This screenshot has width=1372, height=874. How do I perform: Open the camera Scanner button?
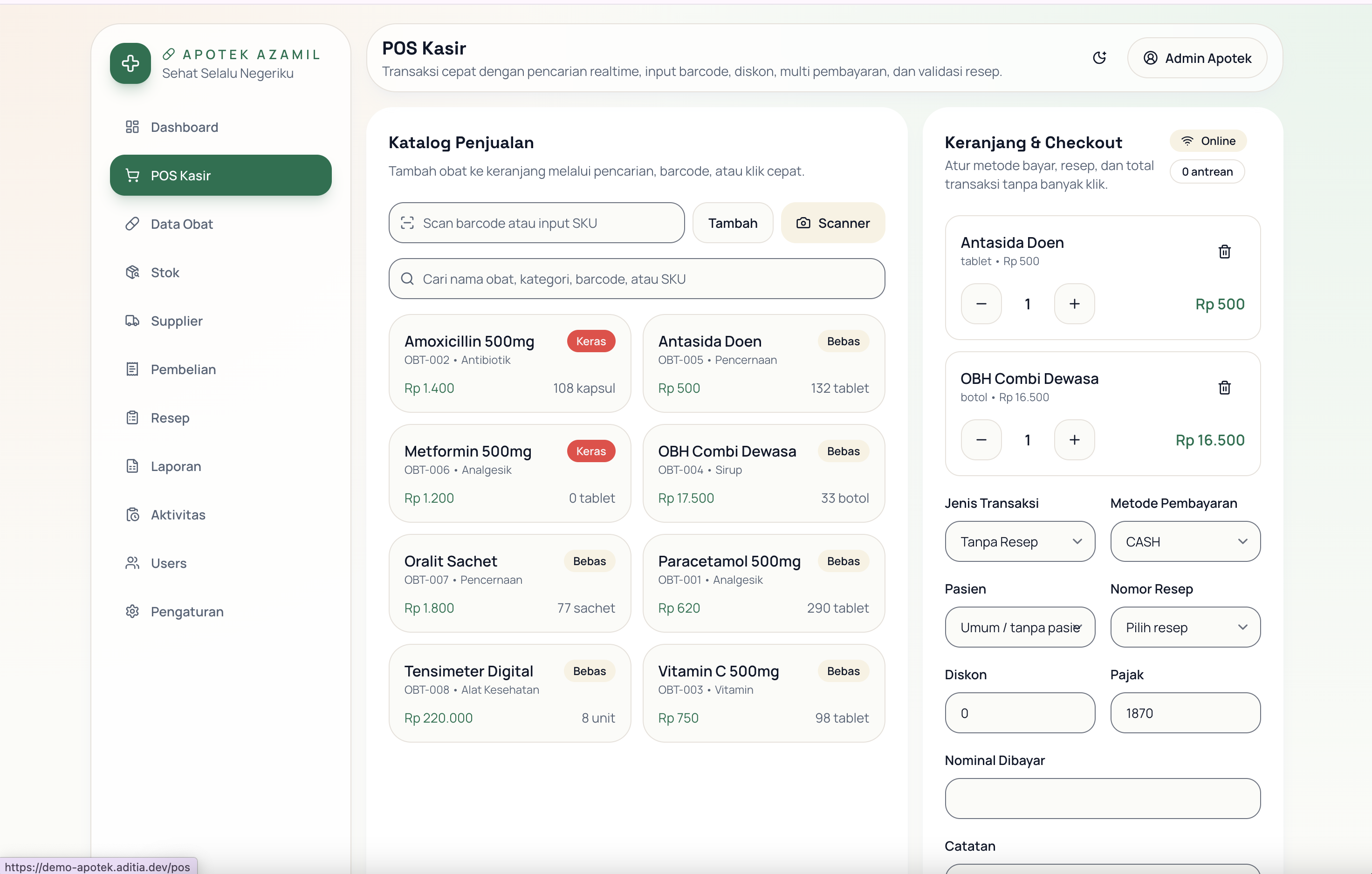pyautogui.click(x=832, y=223)
